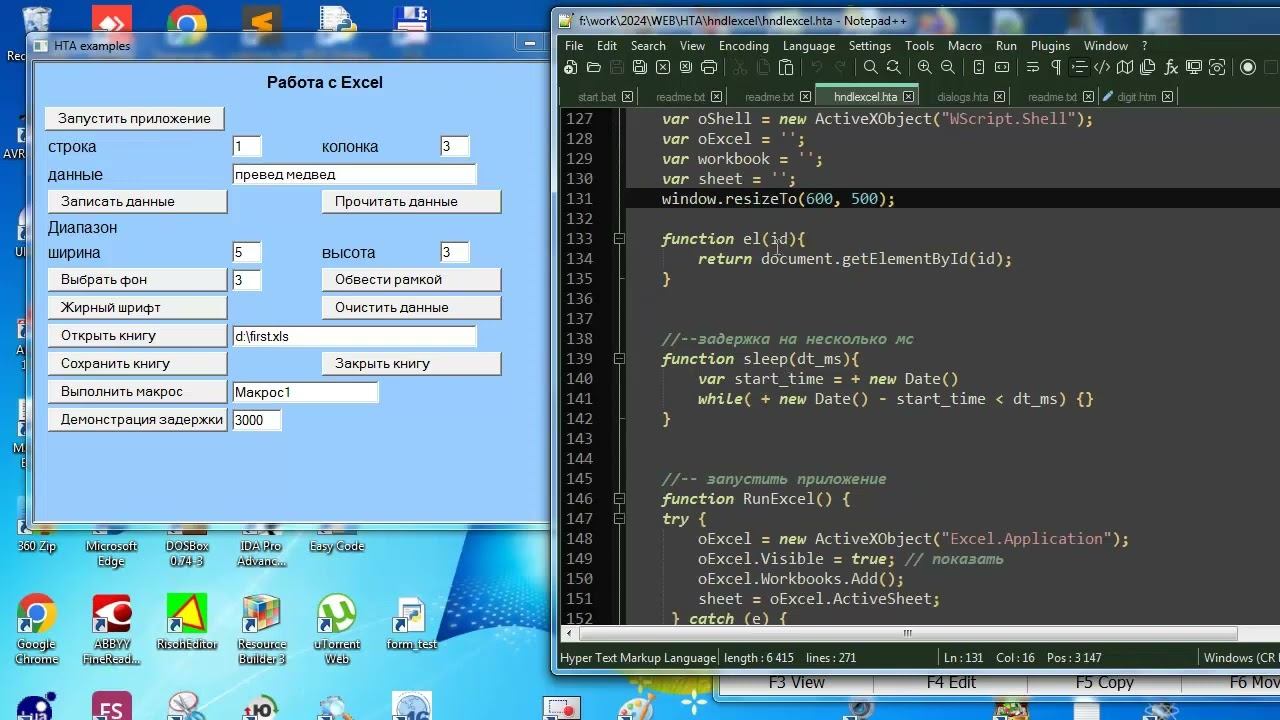Switch to the dialogs.hta tab
The width and height of the screenshot is (1280, 720).
[x=963, y=97]
